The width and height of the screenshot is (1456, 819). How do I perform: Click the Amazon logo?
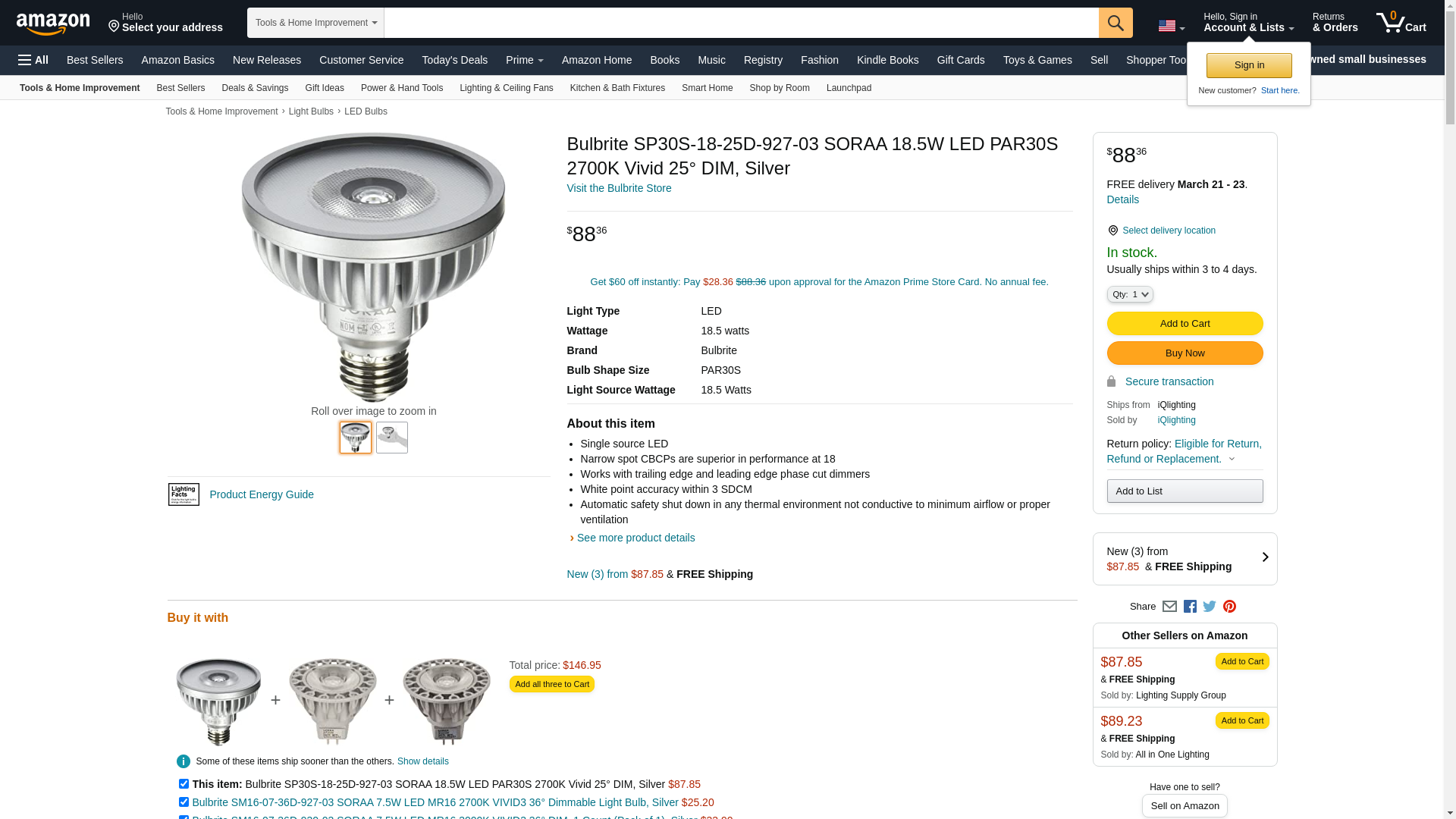pyautogui.click(x=53, y=24)
